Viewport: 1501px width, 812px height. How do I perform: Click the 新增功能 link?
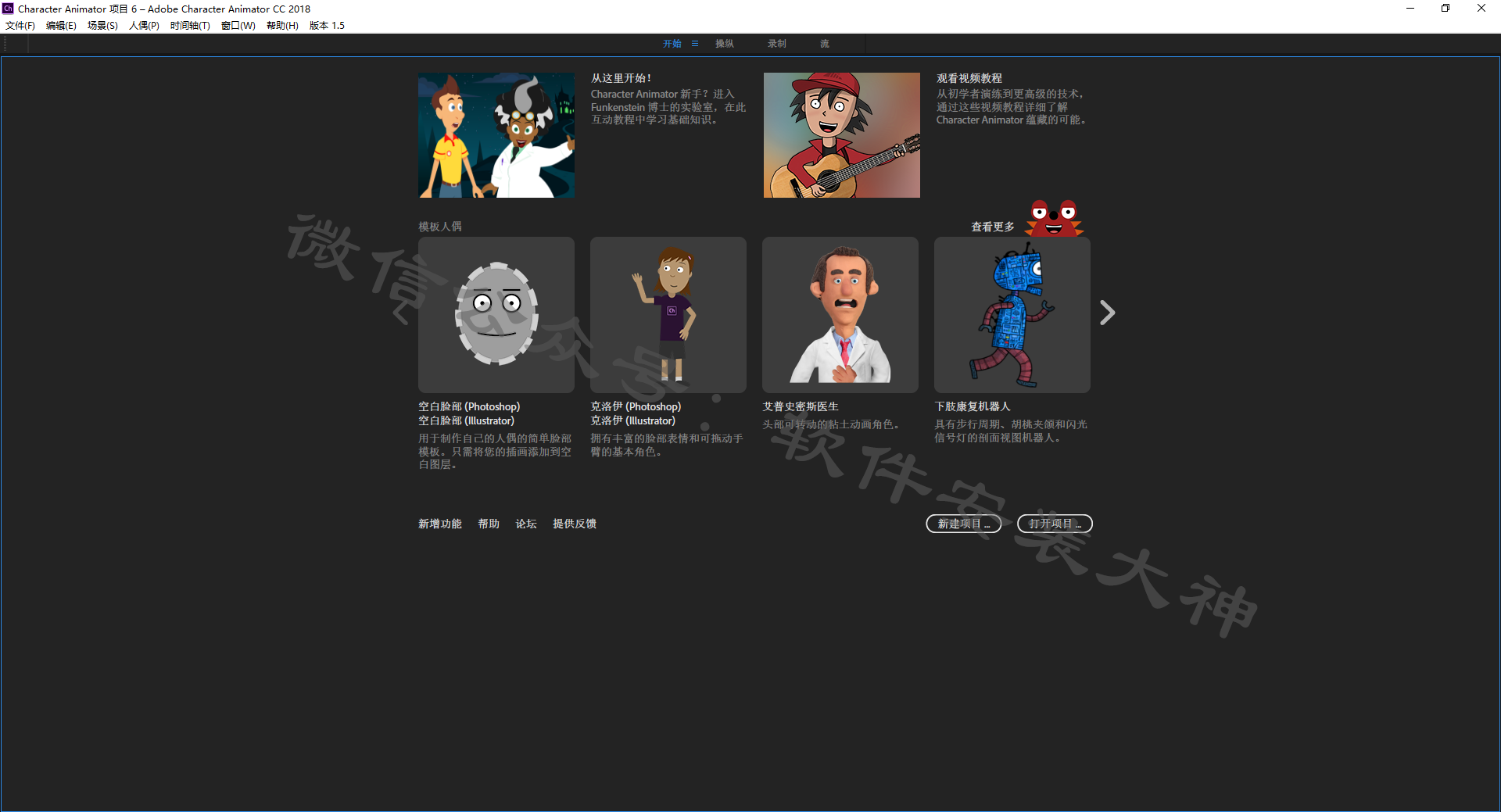(x=440, y=524)
